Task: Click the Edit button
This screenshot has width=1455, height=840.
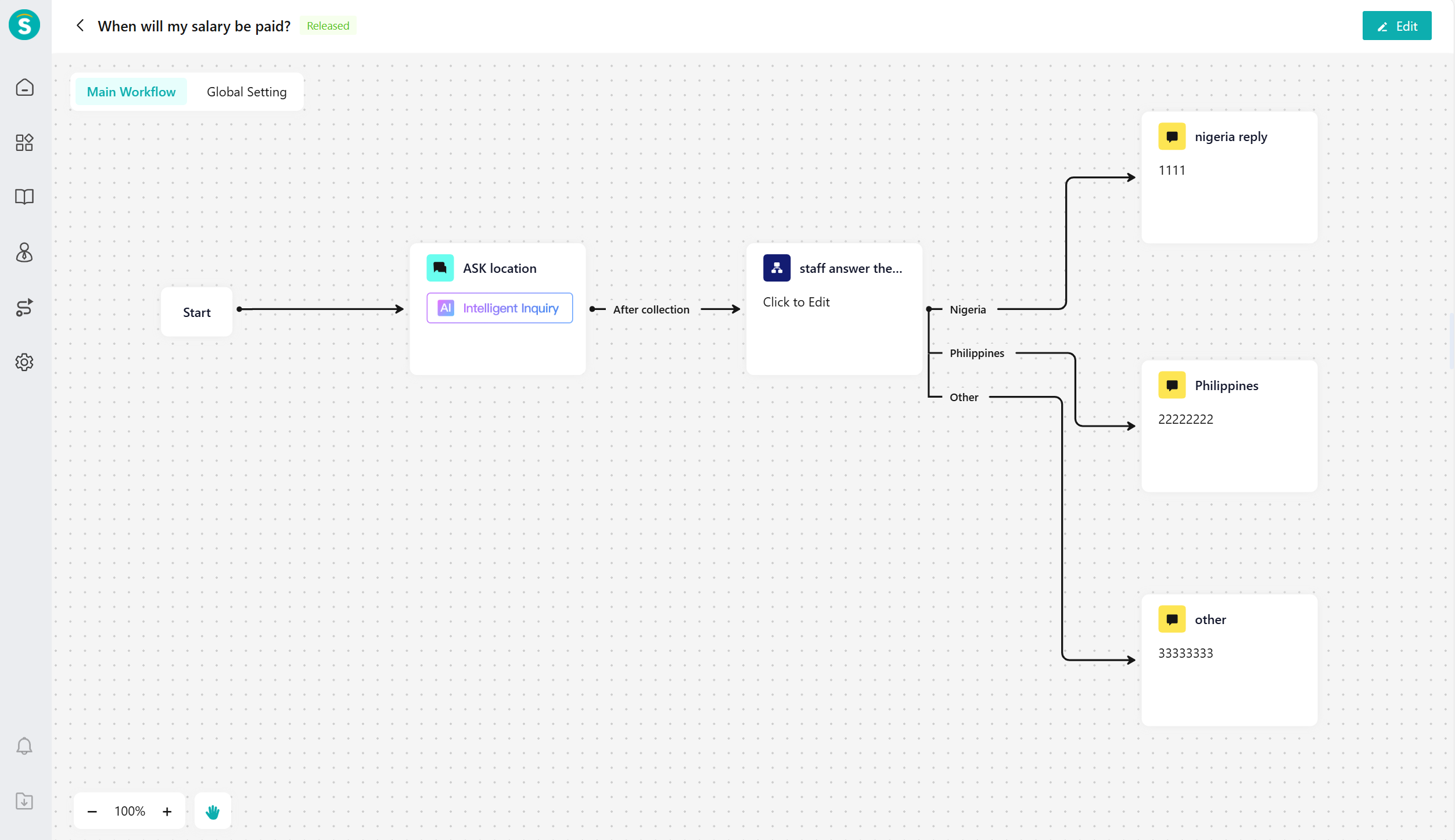Action: coord(1397,26)
